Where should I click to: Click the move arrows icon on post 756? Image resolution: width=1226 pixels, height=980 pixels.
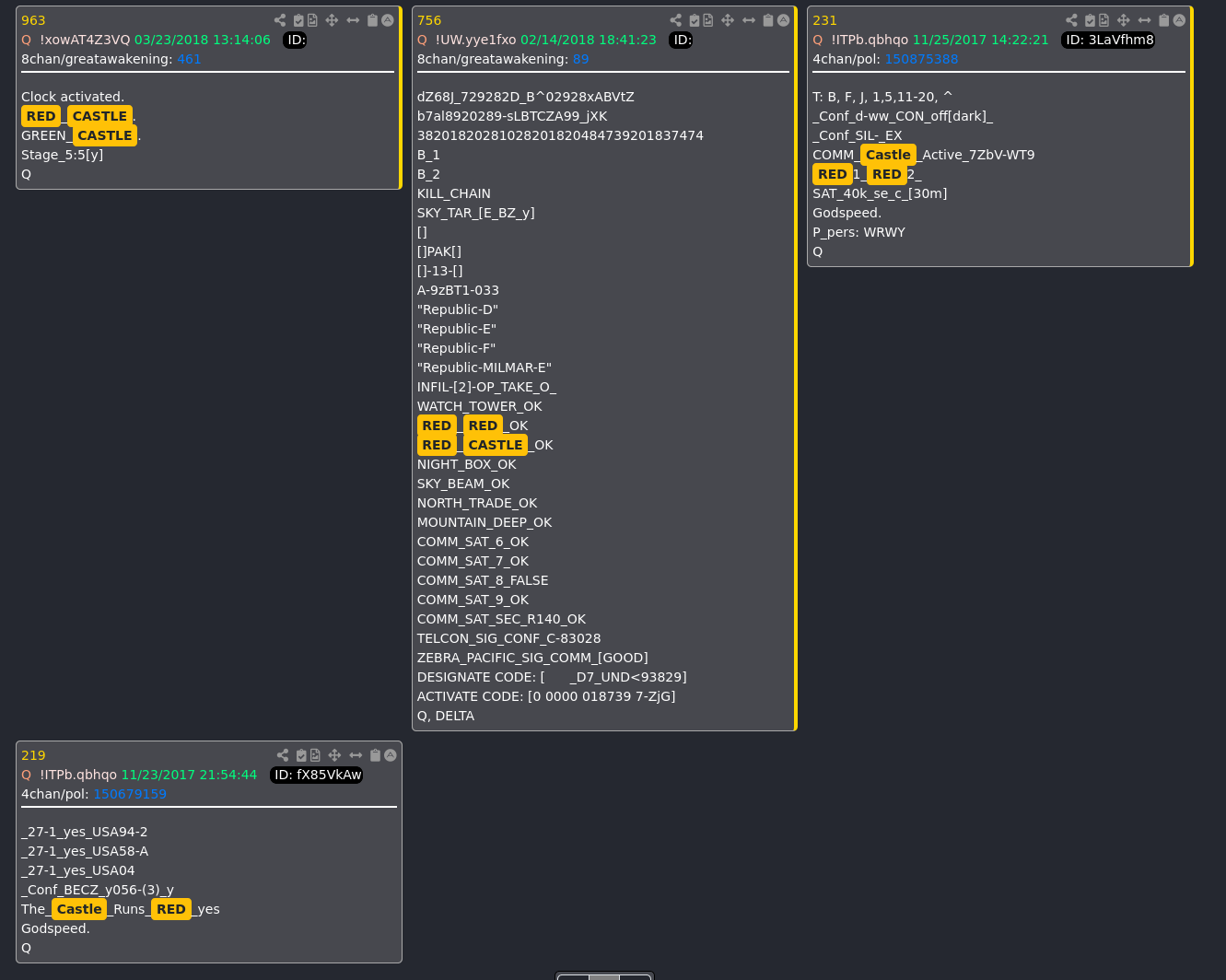(728, 20)
